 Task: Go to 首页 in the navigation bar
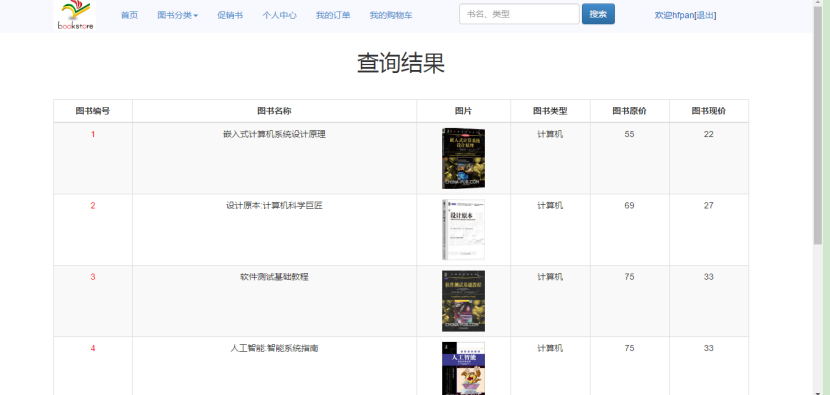[x=129, y=15]
